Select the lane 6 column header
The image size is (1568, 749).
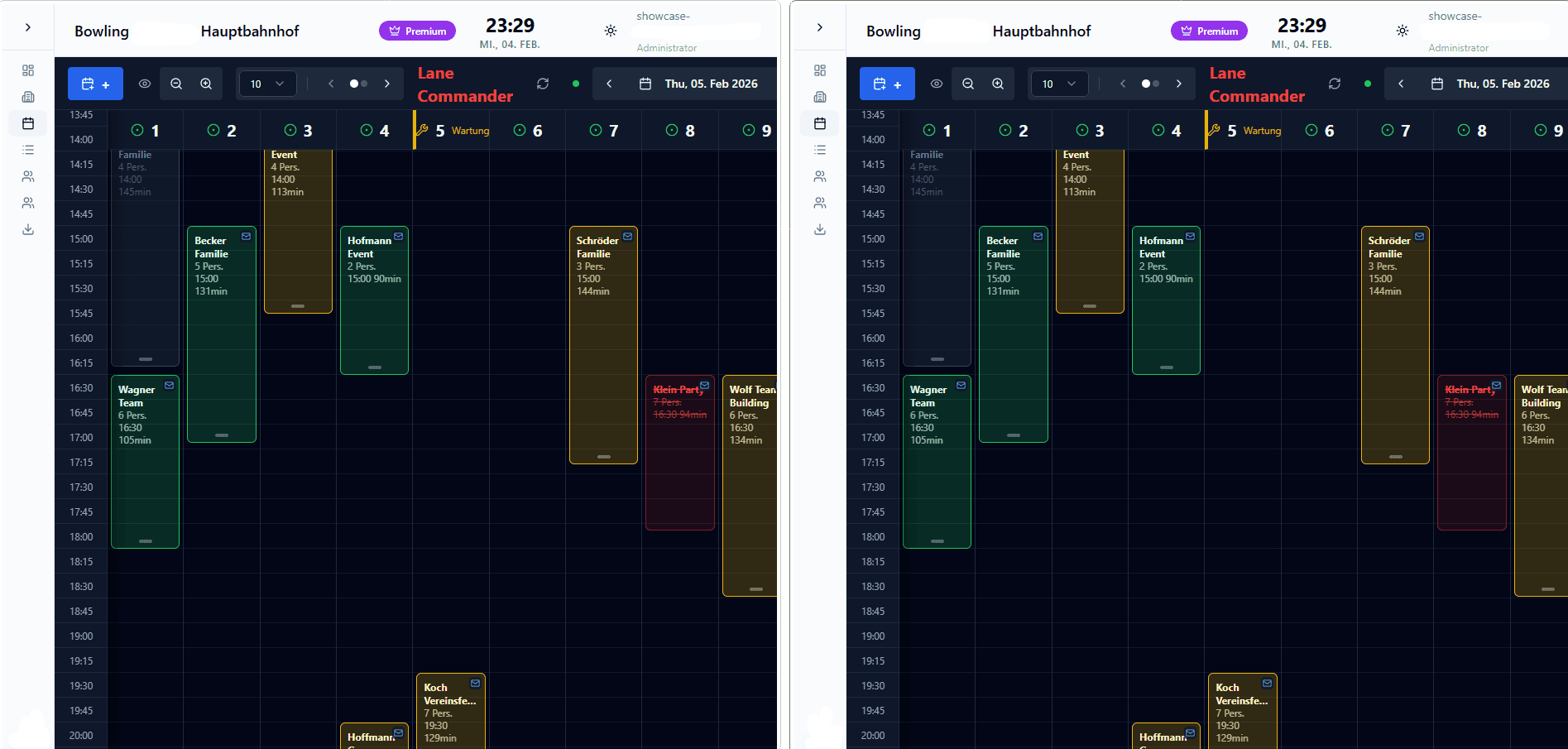click(x=529, y=130)
